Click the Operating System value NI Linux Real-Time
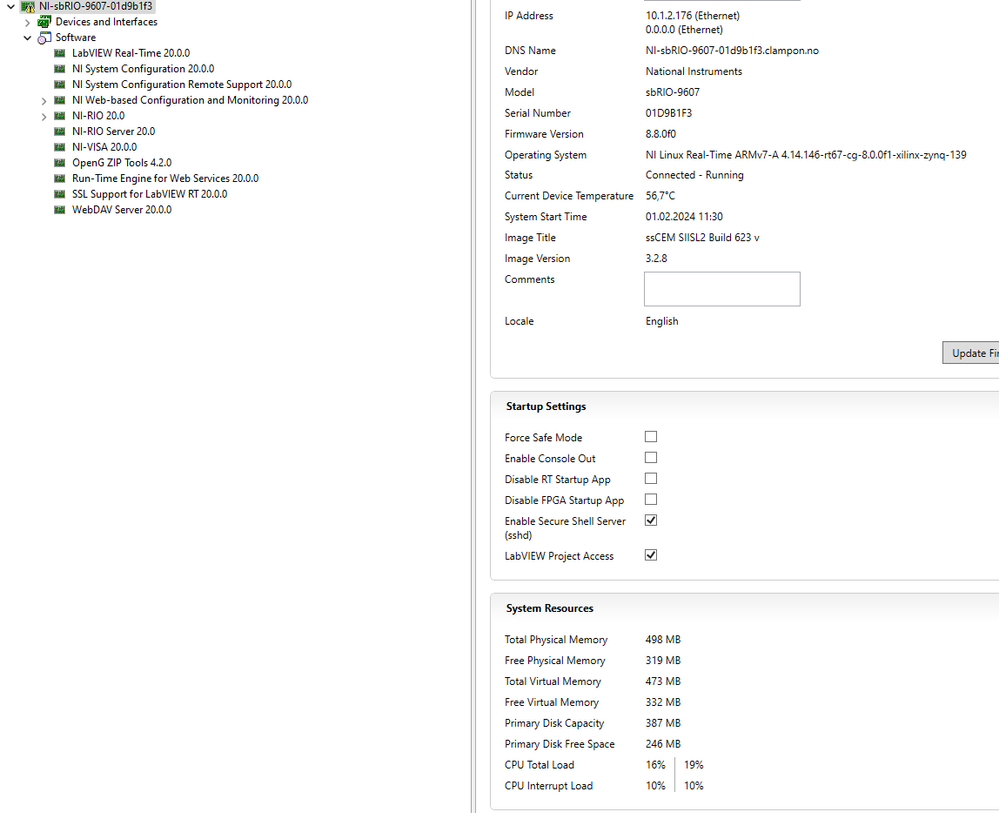This screenshot has height=813, width=999. 805,155
